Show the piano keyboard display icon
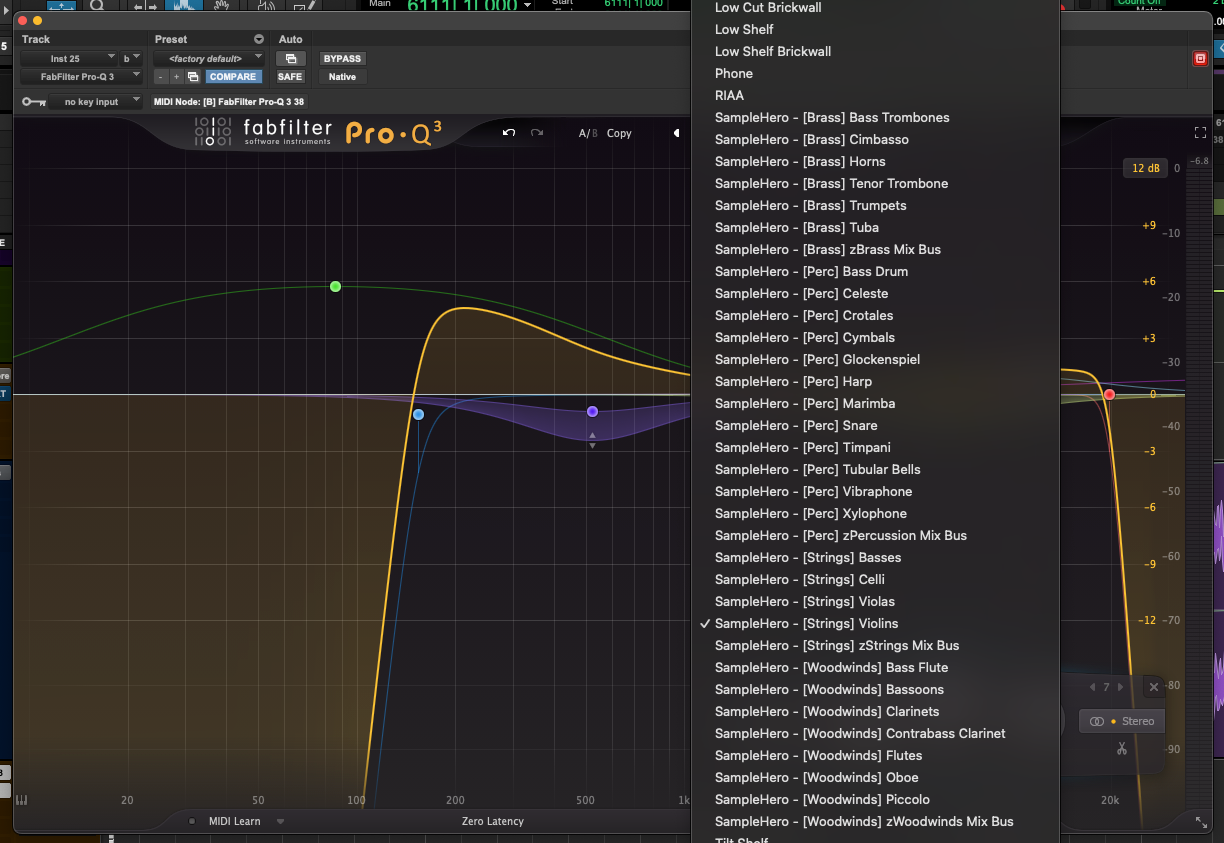 pos(22,800)
